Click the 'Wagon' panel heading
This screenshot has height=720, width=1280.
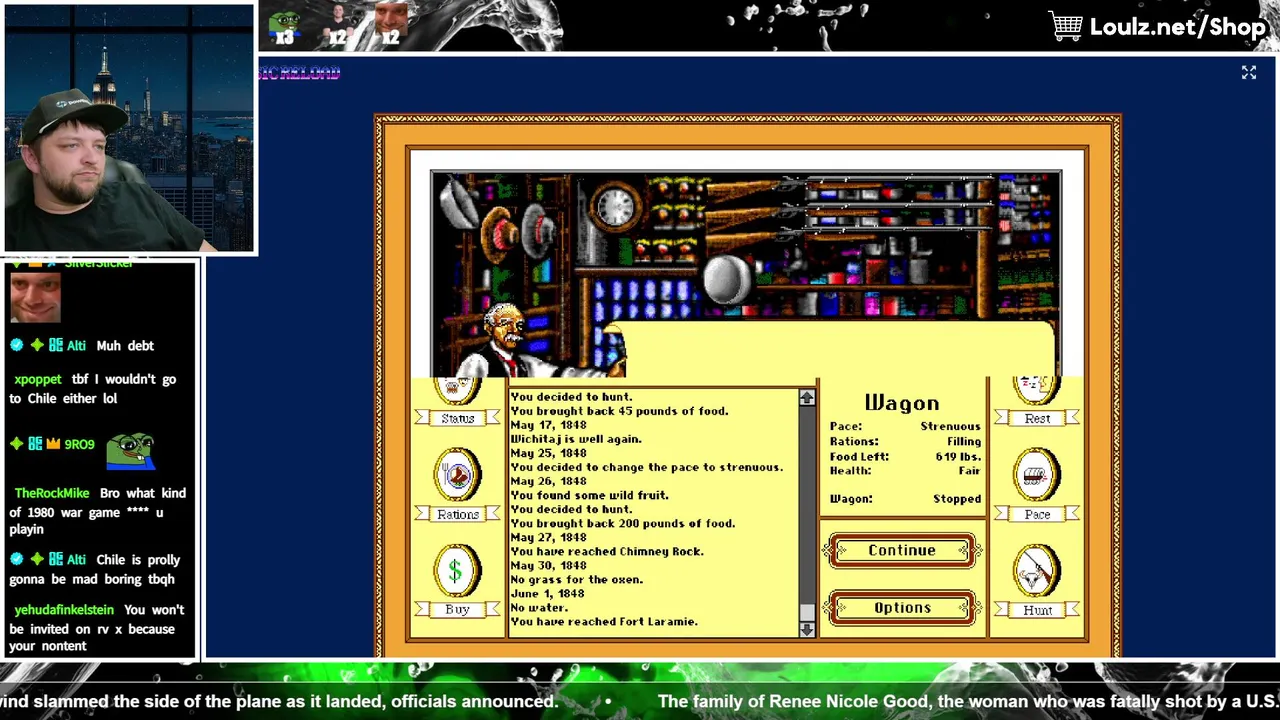[x=902, y=402]
